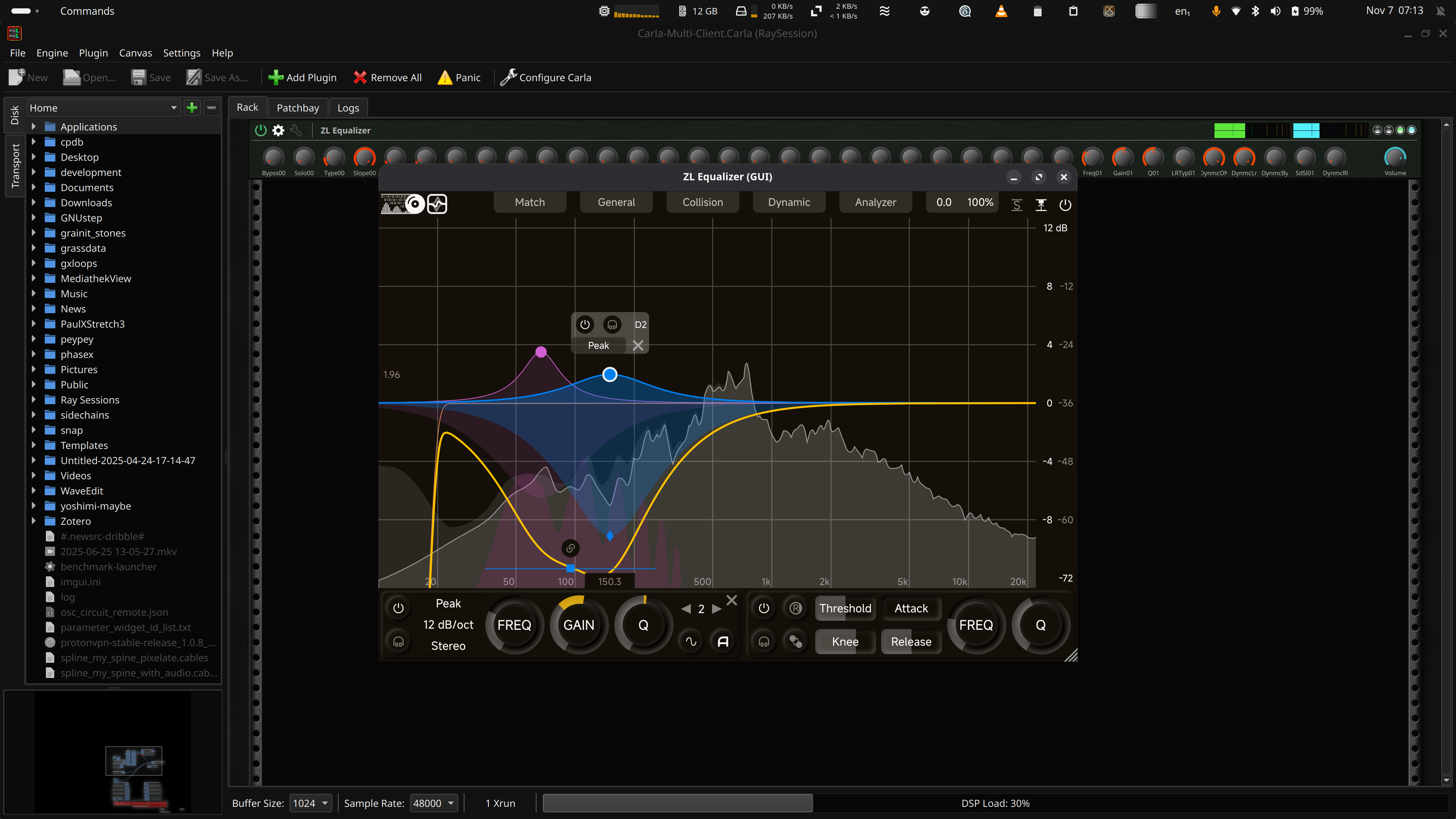Click the headphone solo icon in band popup
Viewport: 1456px width, 819px height.
(612, 325)
